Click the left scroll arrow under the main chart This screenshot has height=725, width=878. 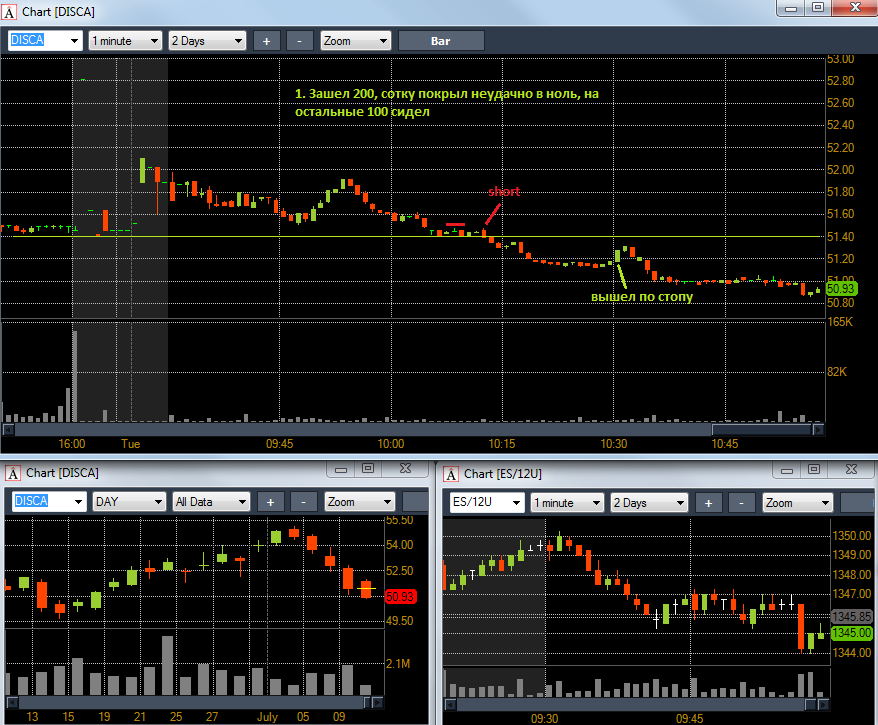pos(8,429)
